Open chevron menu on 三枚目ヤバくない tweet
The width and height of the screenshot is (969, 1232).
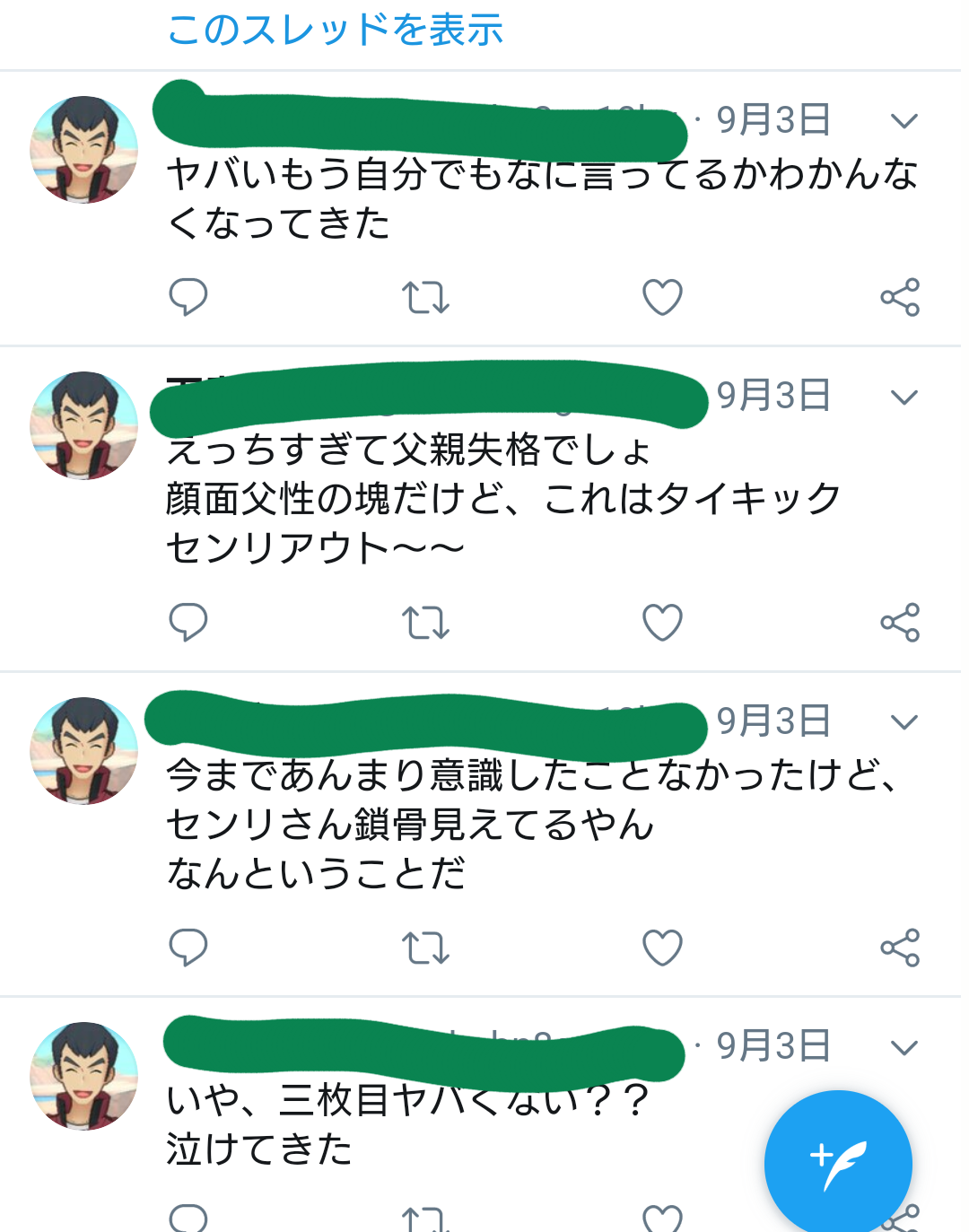tap(904, 1047)
